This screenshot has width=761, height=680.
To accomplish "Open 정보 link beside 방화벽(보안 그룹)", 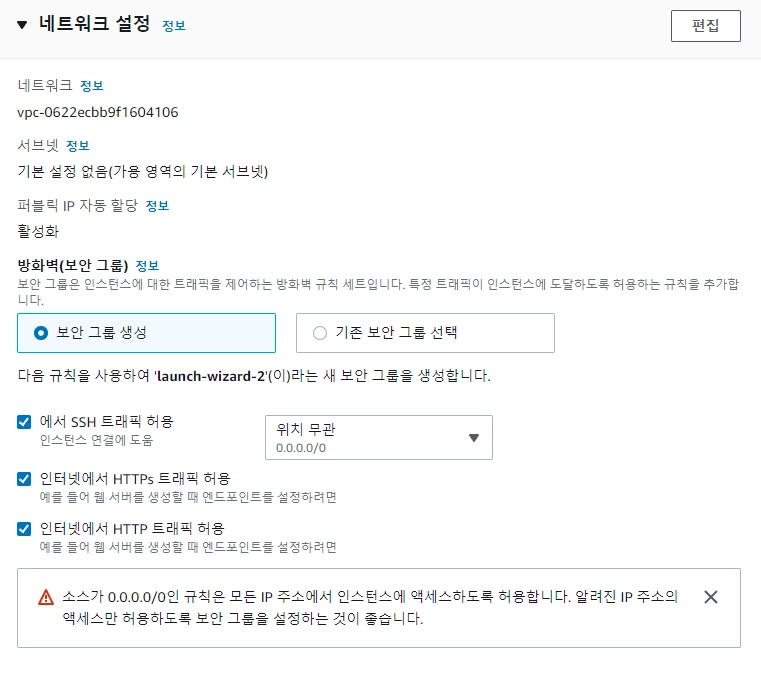I will (147, 265).
